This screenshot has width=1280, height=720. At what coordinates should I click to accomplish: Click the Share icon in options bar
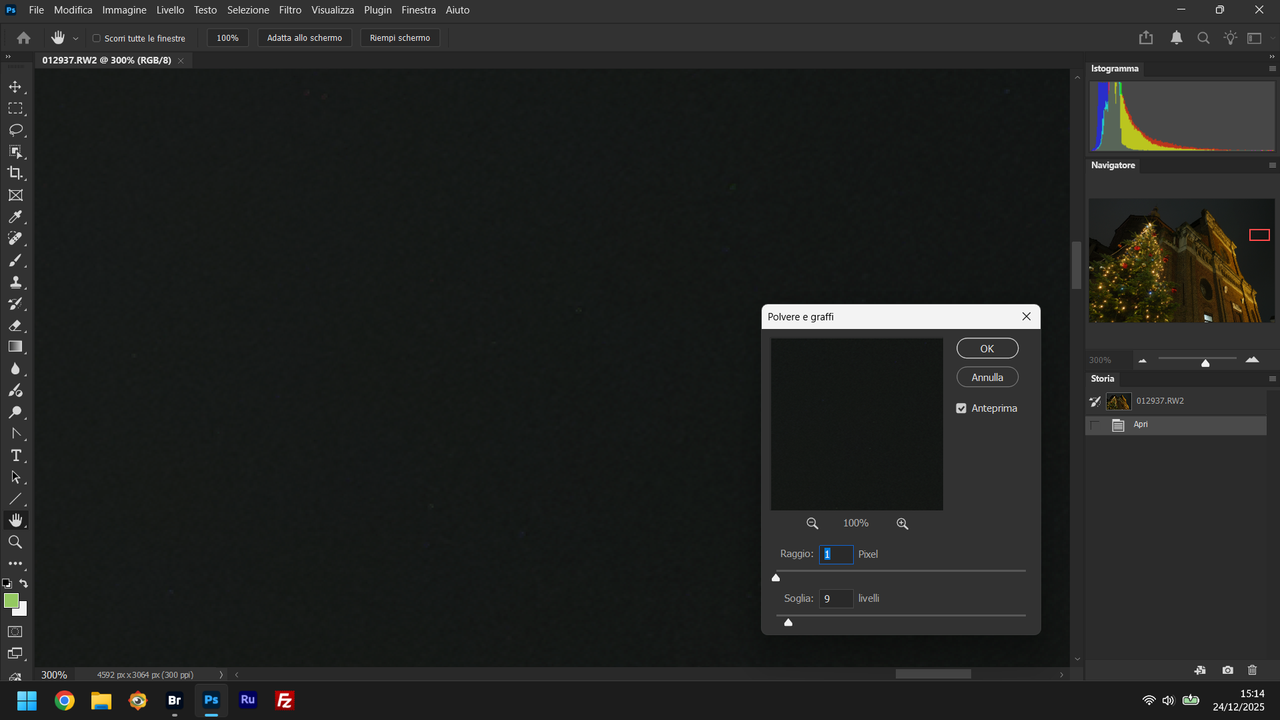point(1146,38)
